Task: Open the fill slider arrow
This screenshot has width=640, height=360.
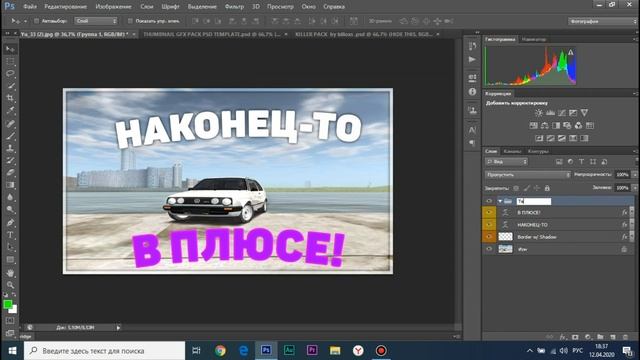Action: [x=635, y=188]
